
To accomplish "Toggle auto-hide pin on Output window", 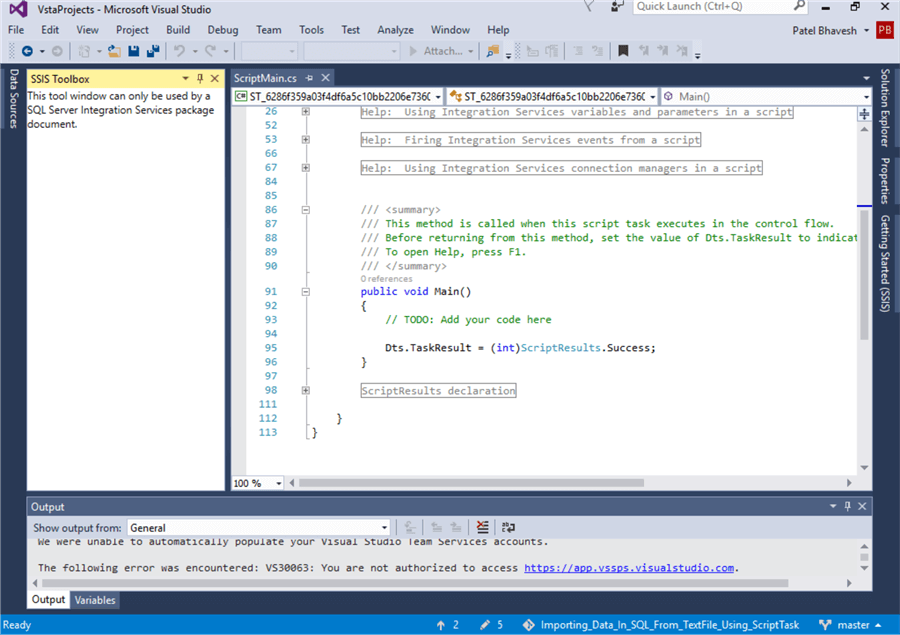I will [847, 506].
